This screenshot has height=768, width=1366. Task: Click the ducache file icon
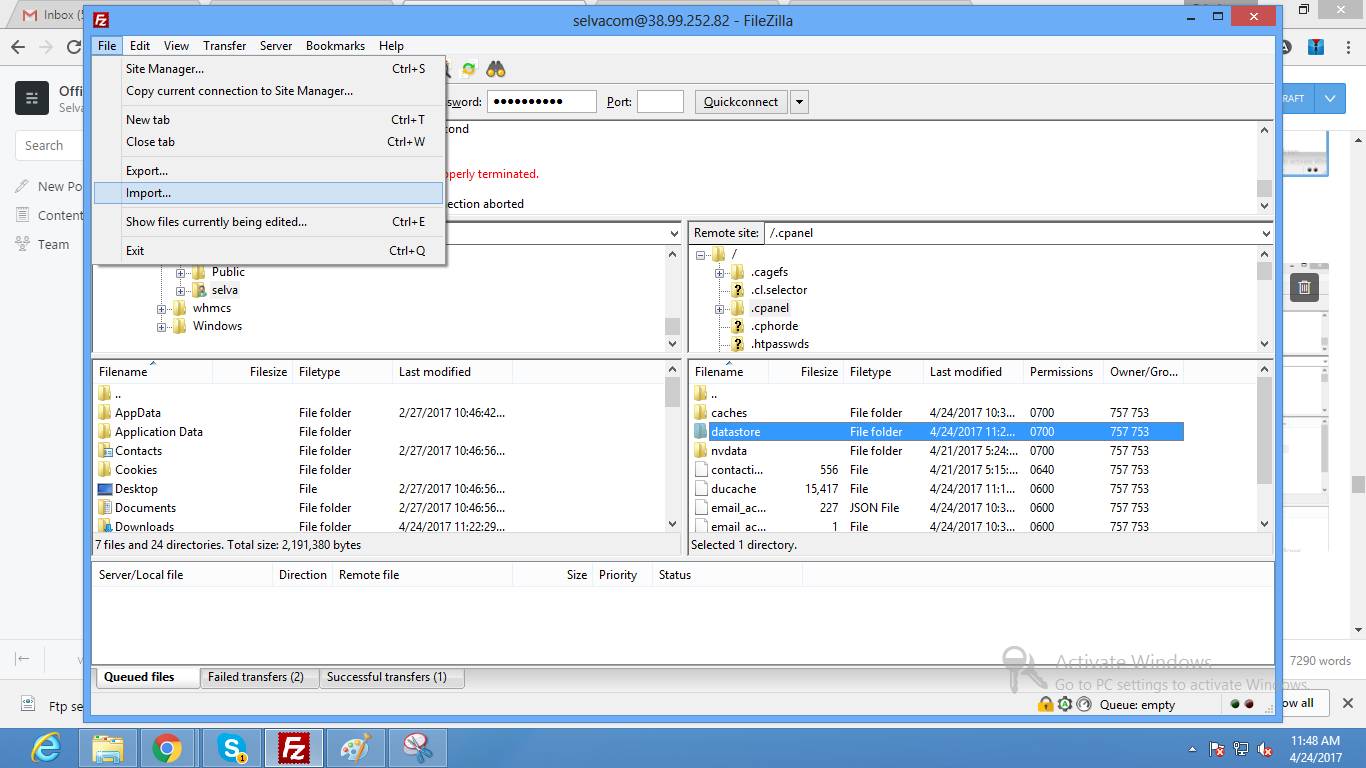[x=701, y=489]
